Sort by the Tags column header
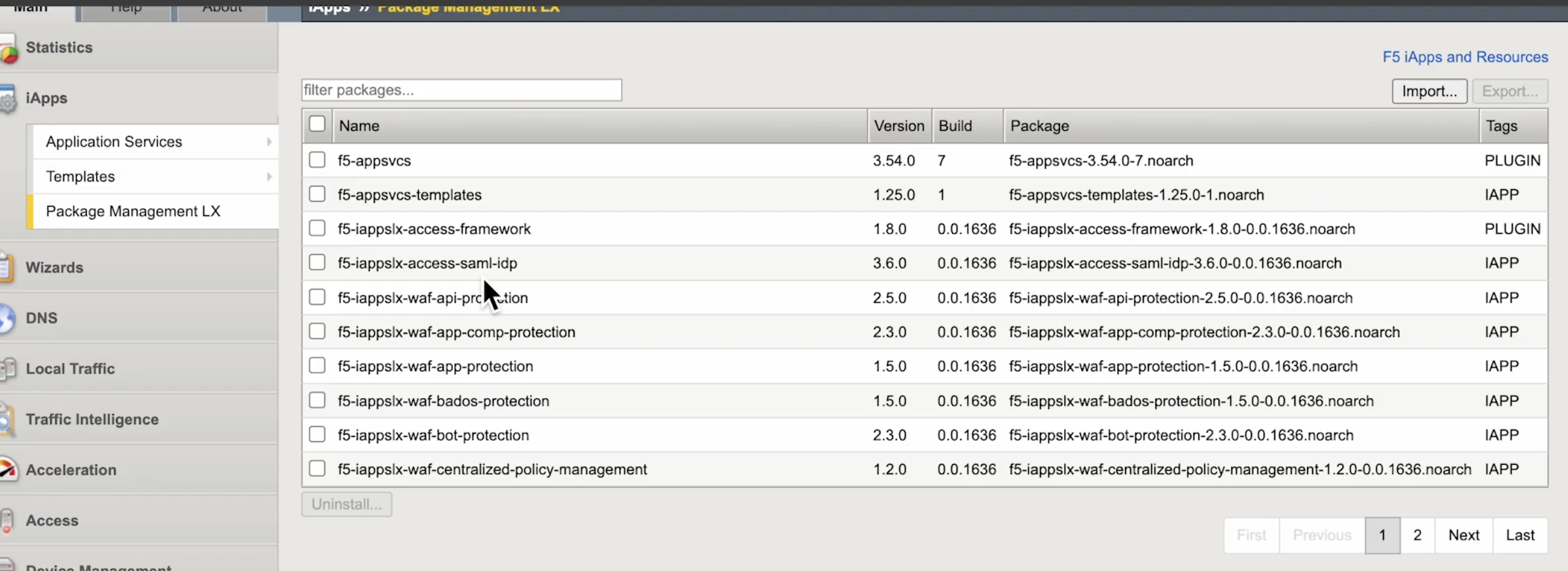Screen dimensions: 1568x571 coord(1514,126)
